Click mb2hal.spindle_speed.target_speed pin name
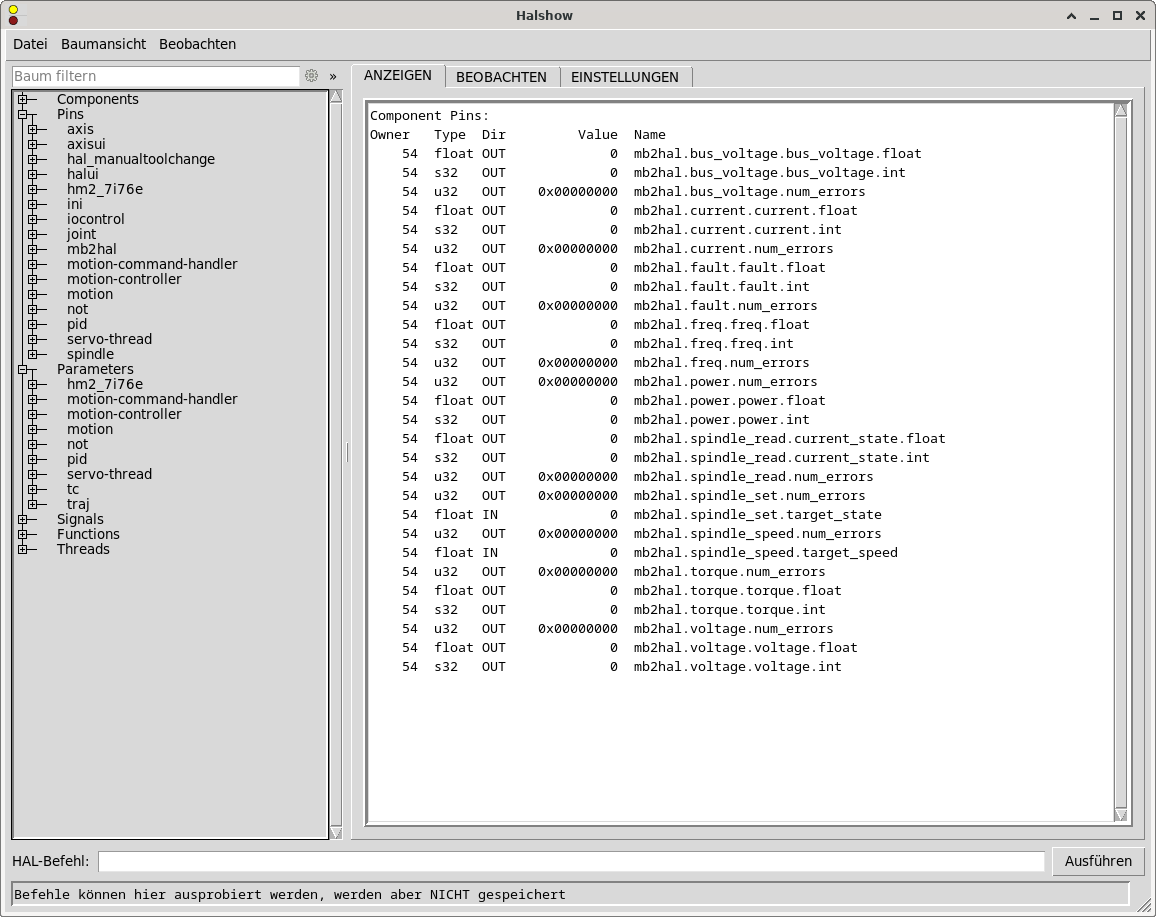1156x917 pixels. click(x=766, y=553)
